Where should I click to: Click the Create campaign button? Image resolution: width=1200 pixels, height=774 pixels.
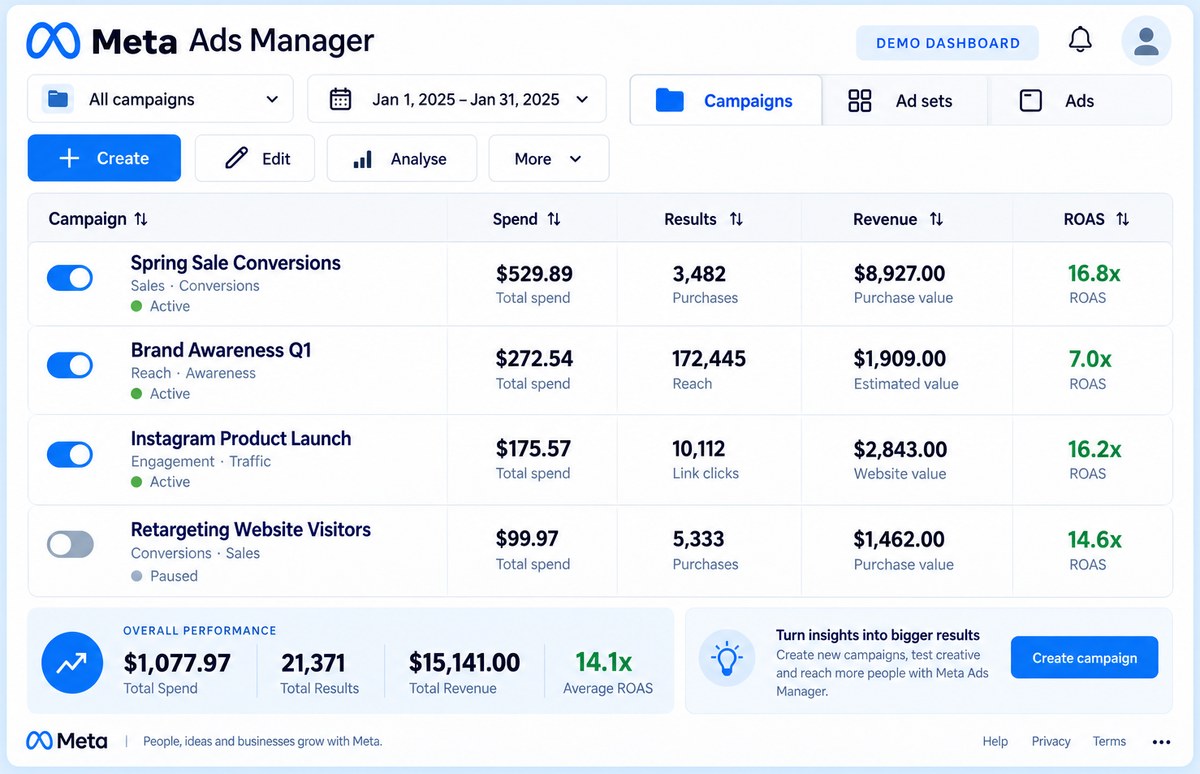point(1085,658)
